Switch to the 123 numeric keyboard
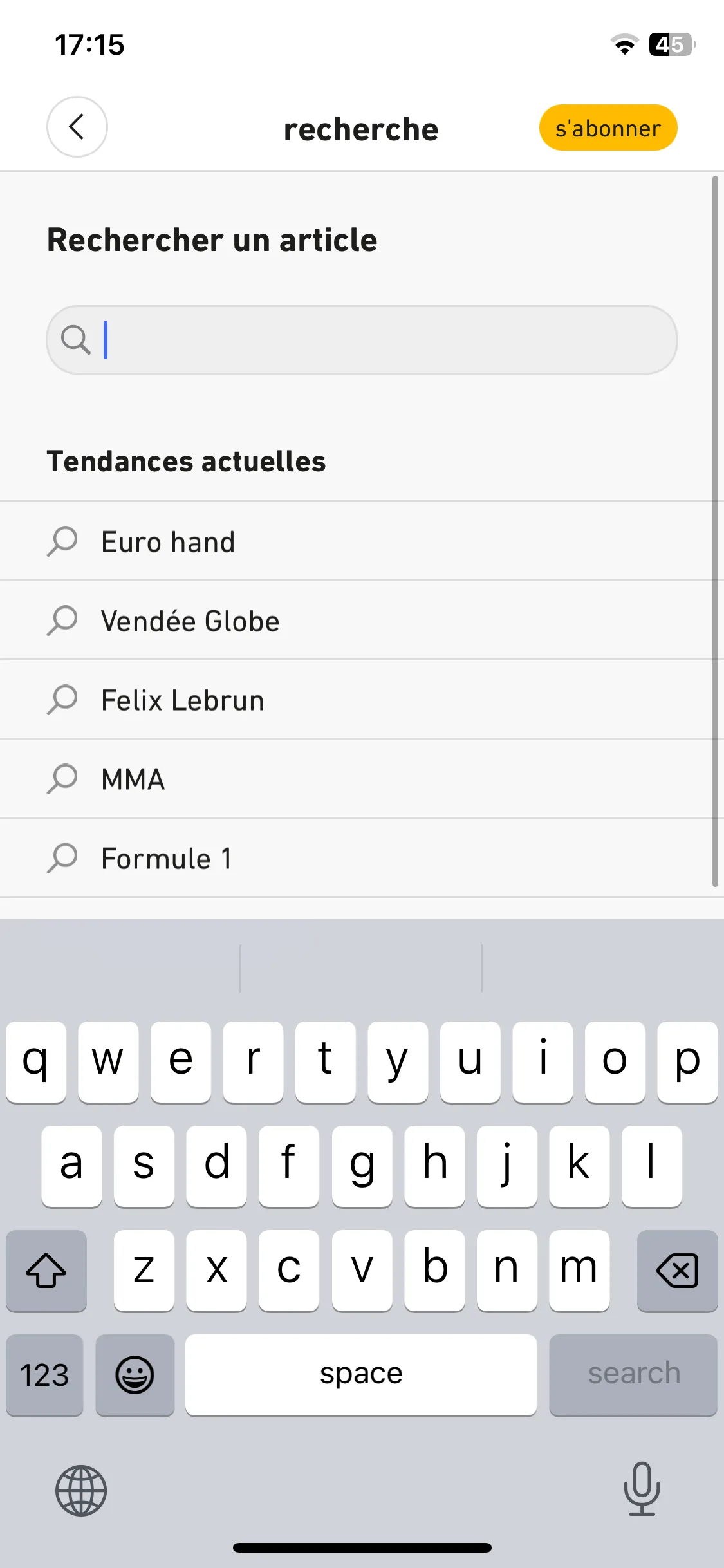This screenshot has height=1568, width=724. [x=44, y=1375]
